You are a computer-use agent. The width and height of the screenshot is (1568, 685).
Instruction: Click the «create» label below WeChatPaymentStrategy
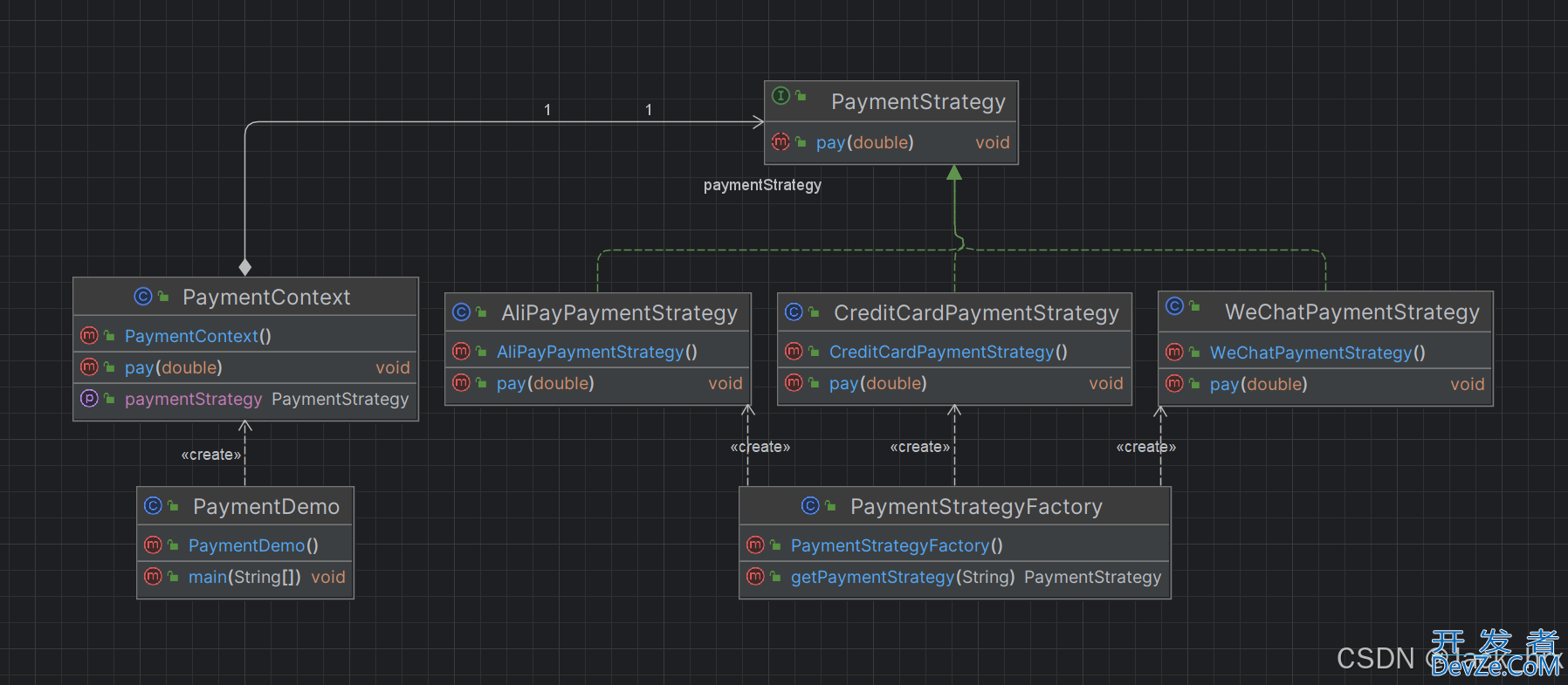[x=1146, y=447]
